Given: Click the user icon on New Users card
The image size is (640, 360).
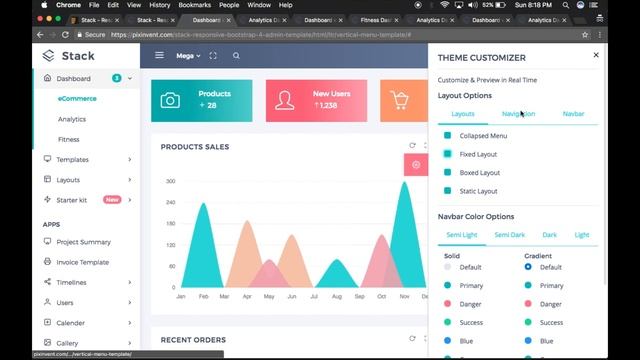Looking at the screenshot, I should coord(284,100).
